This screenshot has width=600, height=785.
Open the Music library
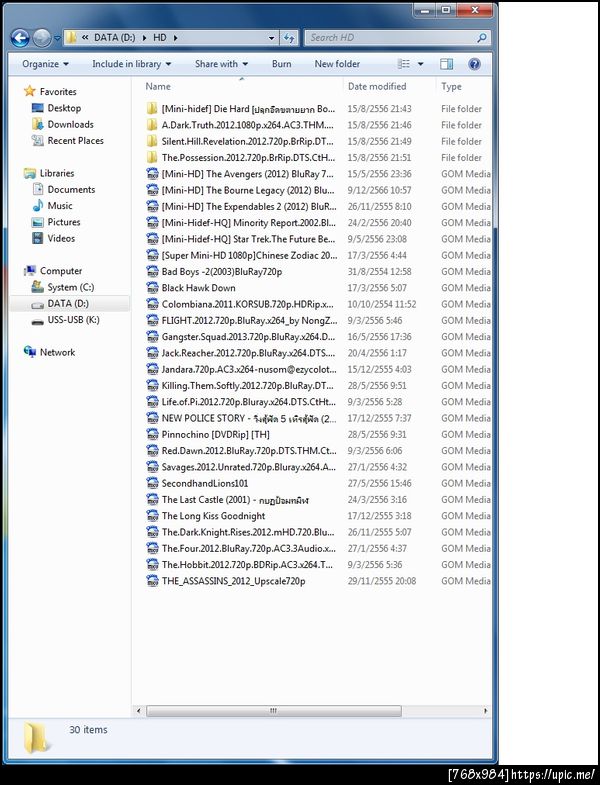pyautogui.click(x=60, y=206)
